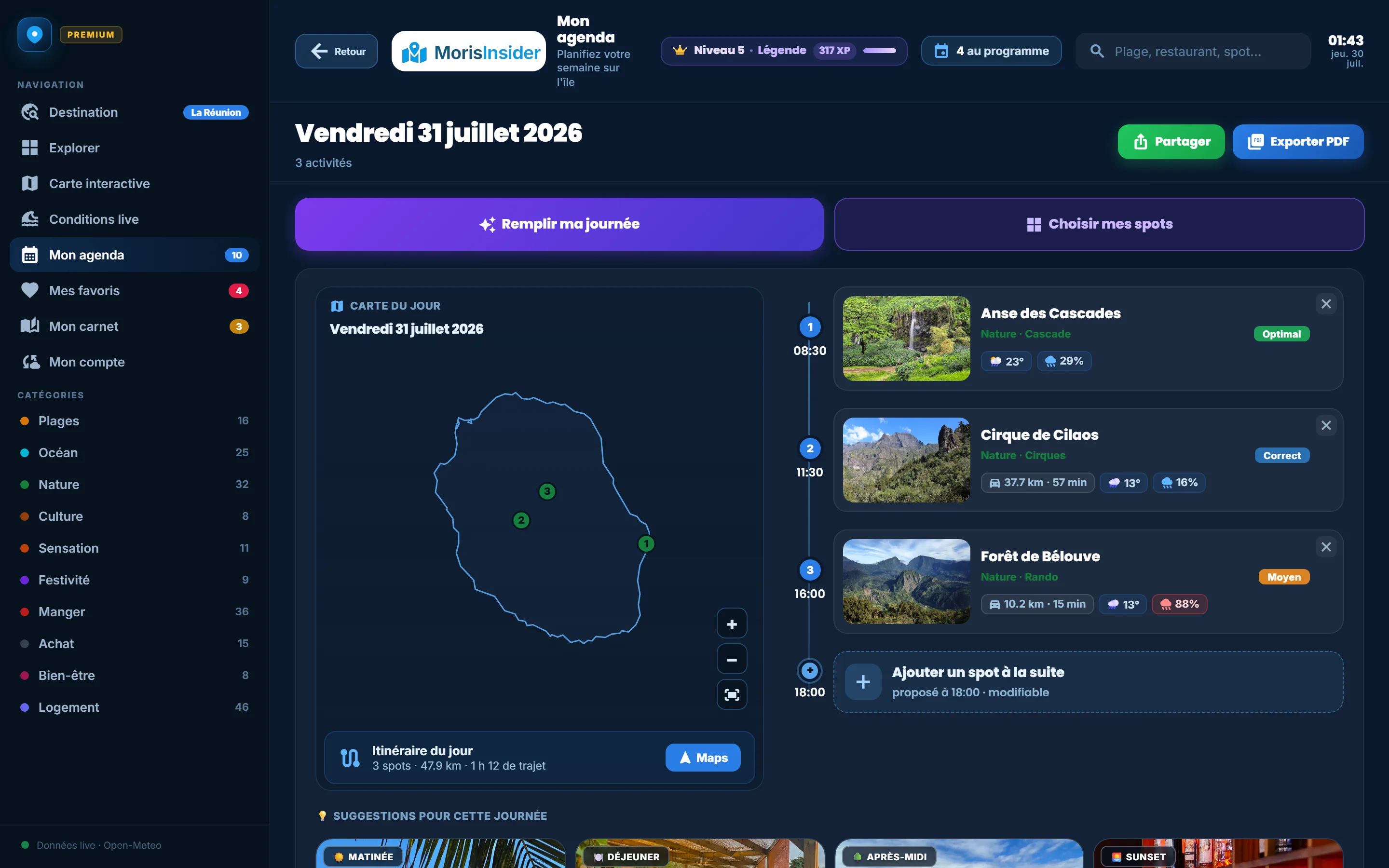Zoom out on the day map
The image size is (1389, 868).
pos(732,659)
